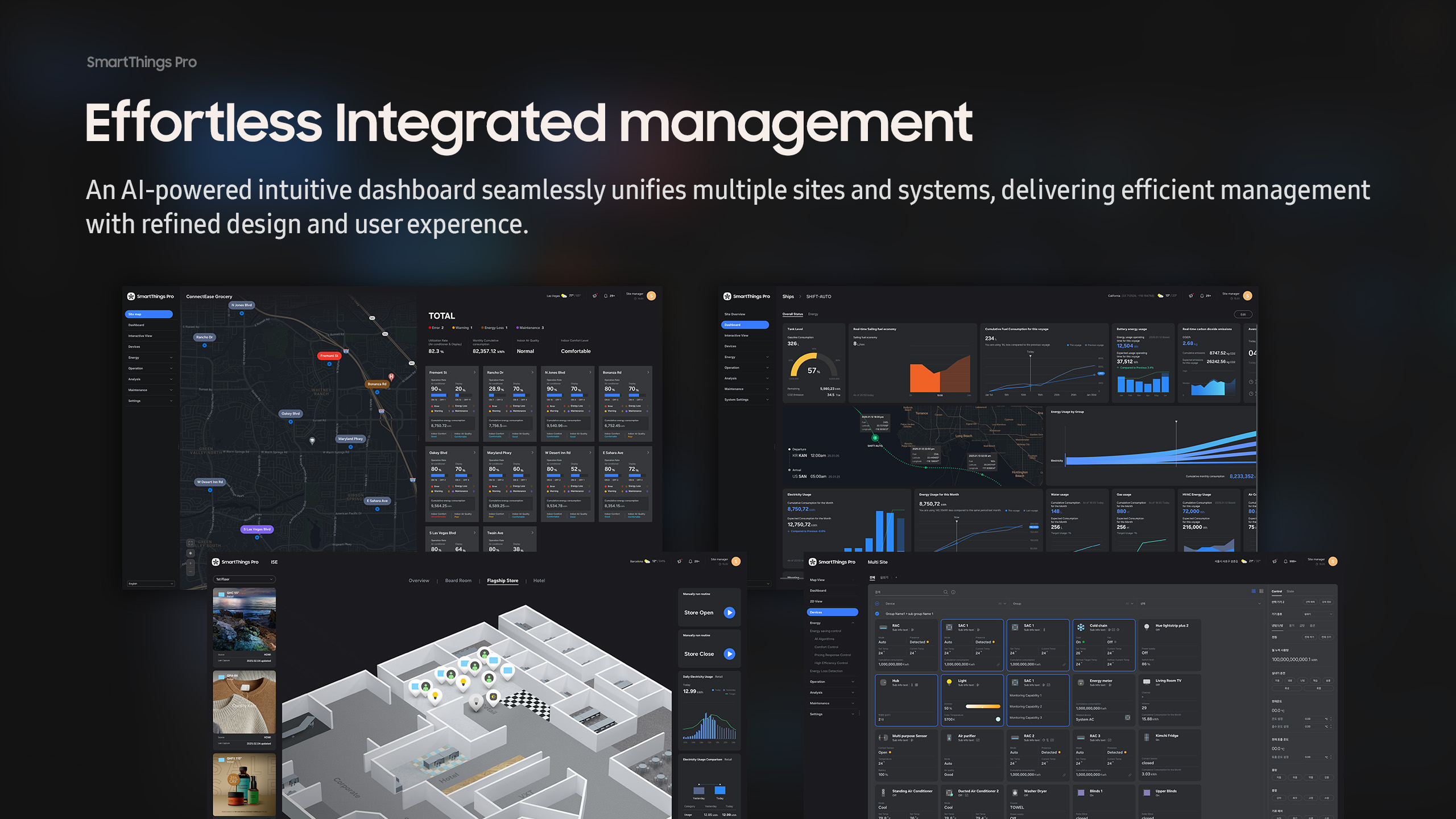The width and height of the screenshot is (1456, 819).
Task: Collapse Energy section in Multi Site sidebar
Action: [853, 623]
